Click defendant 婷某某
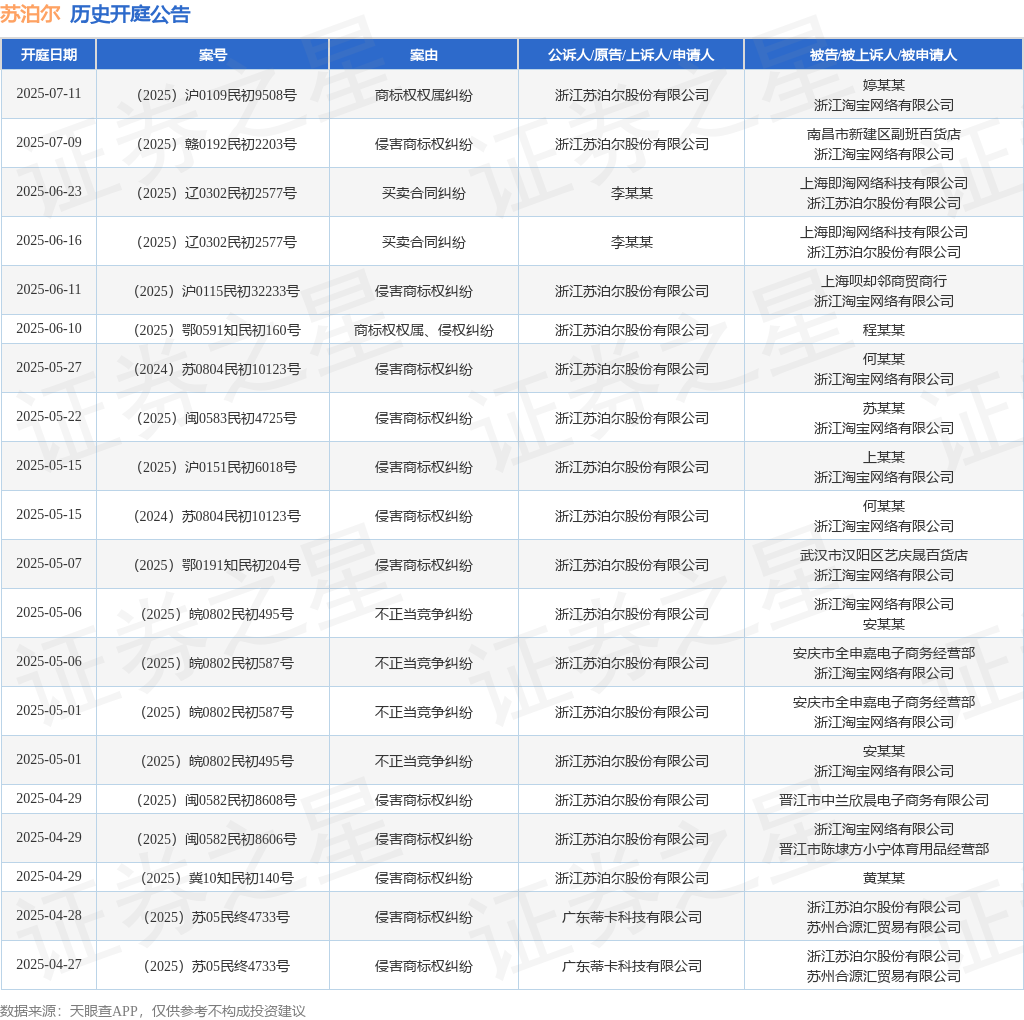This screenshot has width=1024, height=1020. [x=884, y=85]
